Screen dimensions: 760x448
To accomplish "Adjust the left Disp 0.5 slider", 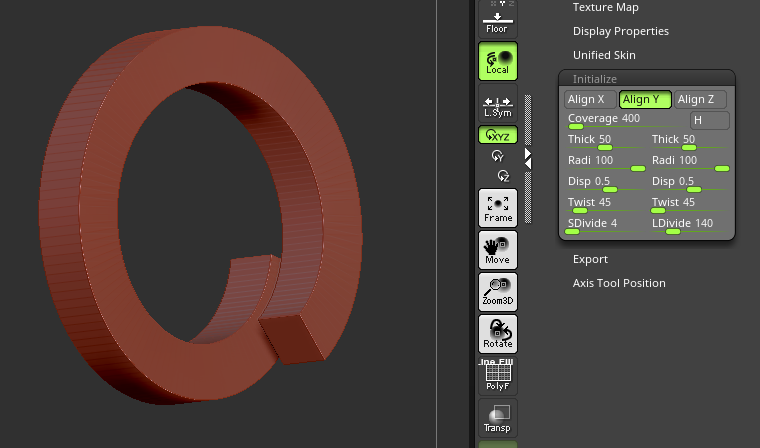I will tap(605, 184).
